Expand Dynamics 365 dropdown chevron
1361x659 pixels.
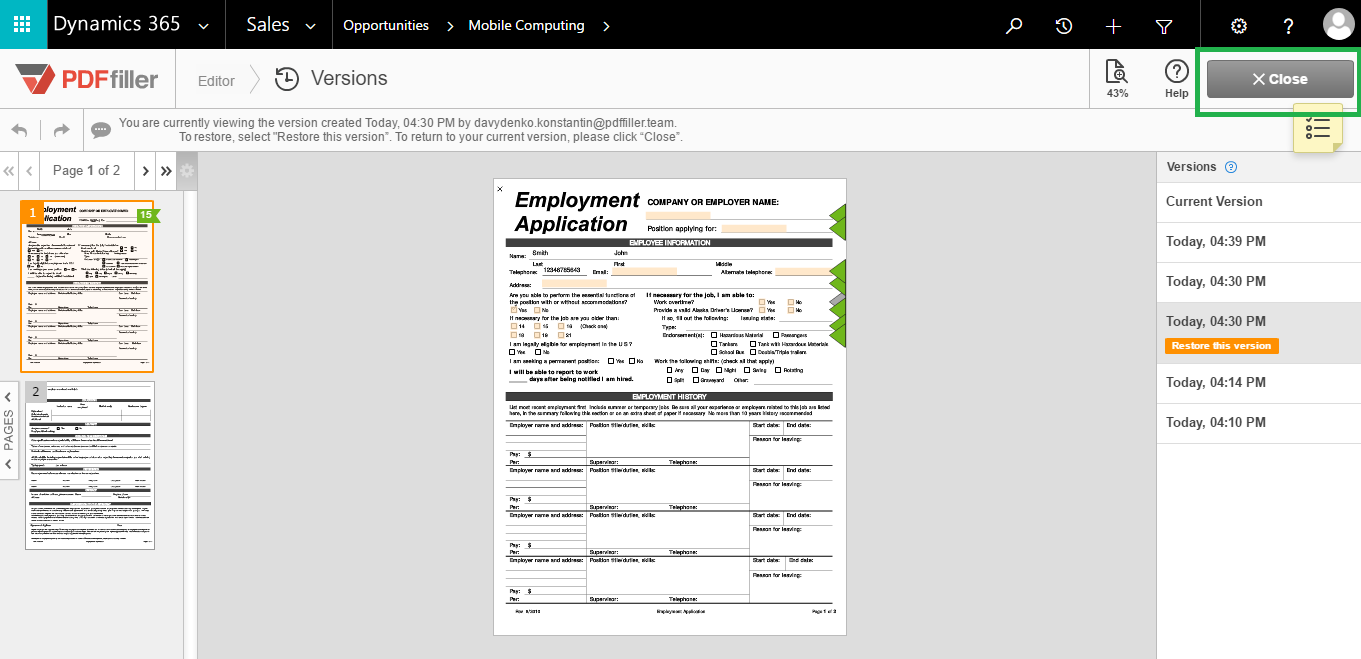(x=205, y=27)
